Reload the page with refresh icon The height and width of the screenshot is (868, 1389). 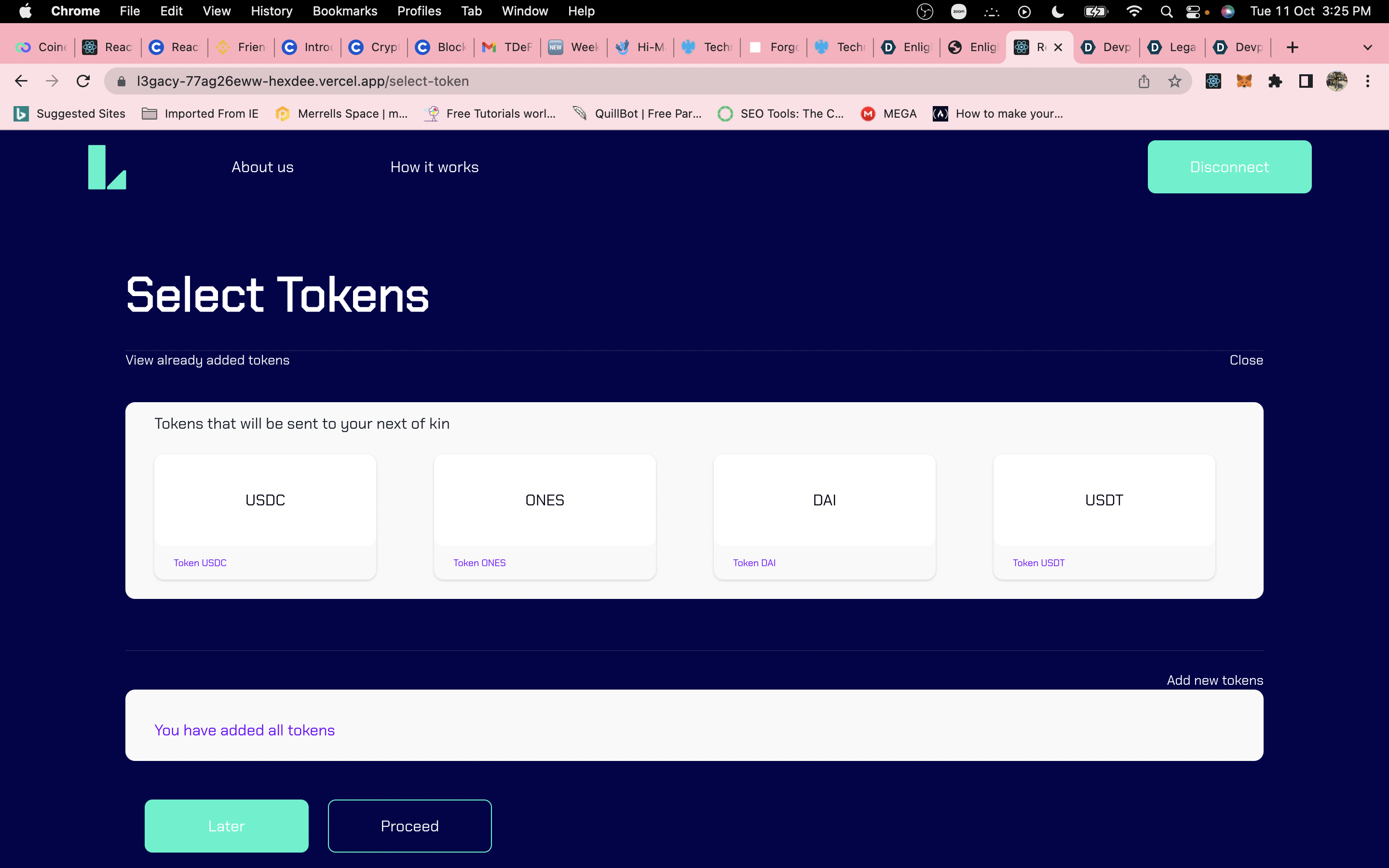(83, 81)
